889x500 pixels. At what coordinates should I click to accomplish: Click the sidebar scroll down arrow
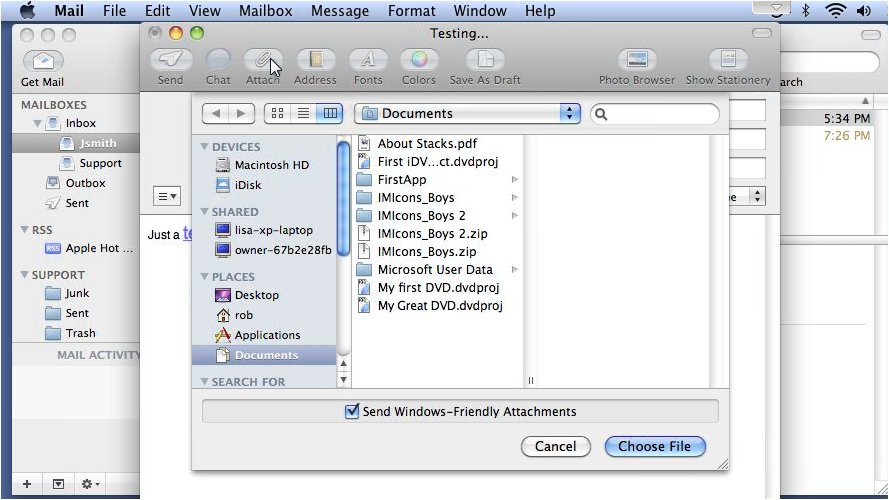pyautogui.click(x=343, y=379)
